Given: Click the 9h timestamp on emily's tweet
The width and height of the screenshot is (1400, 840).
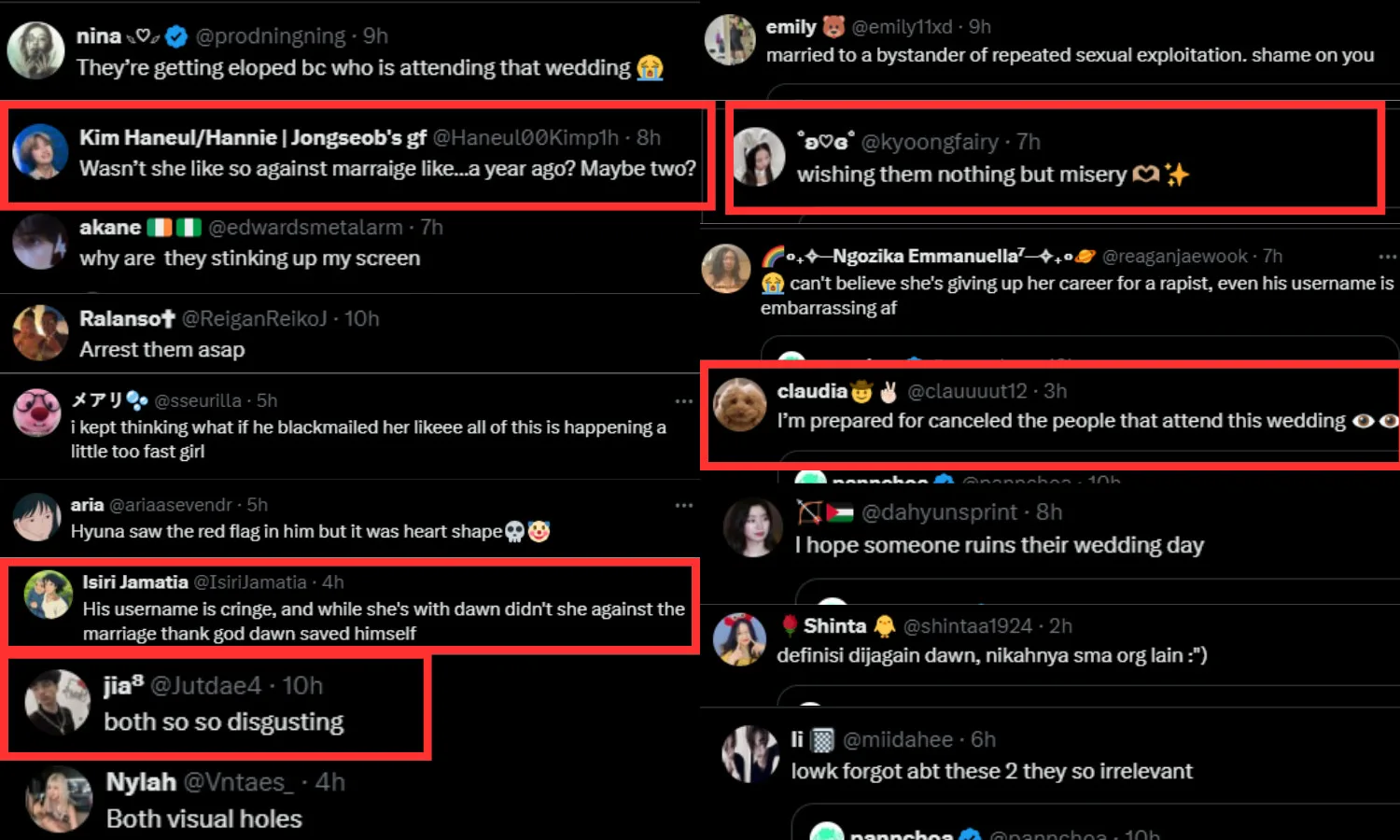Looking at the screenshot, I should click(979, 27).
